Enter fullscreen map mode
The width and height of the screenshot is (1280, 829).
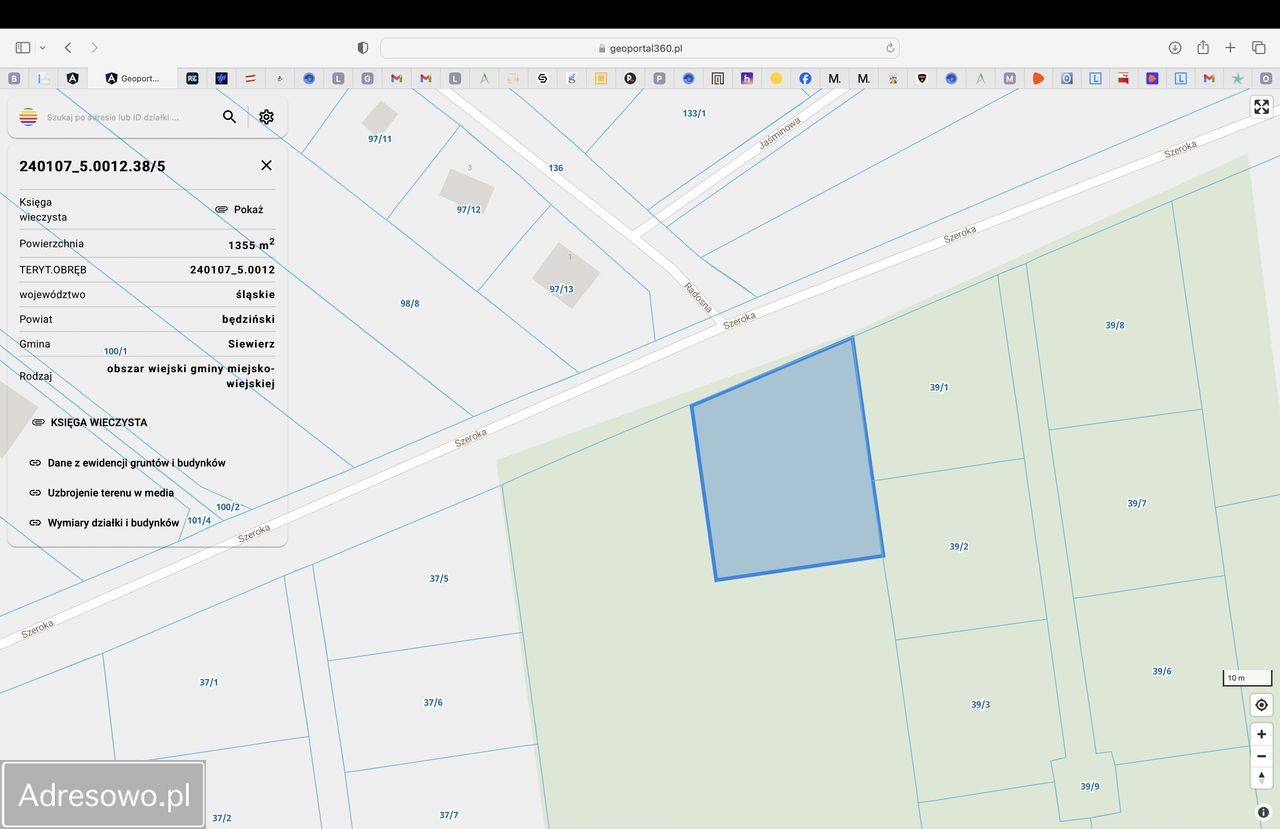click(1261, 107)
